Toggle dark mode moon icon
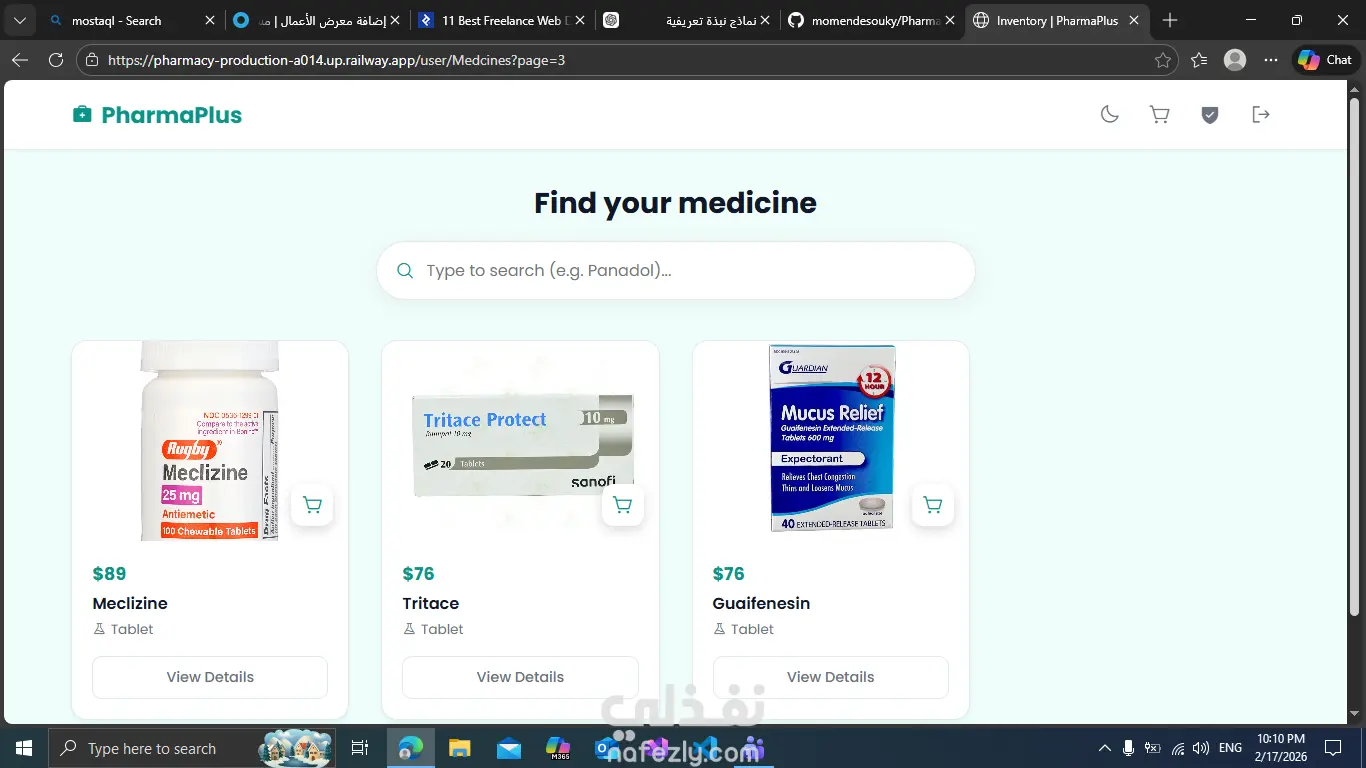The image size is (1366, 768). coord(1109,114)
